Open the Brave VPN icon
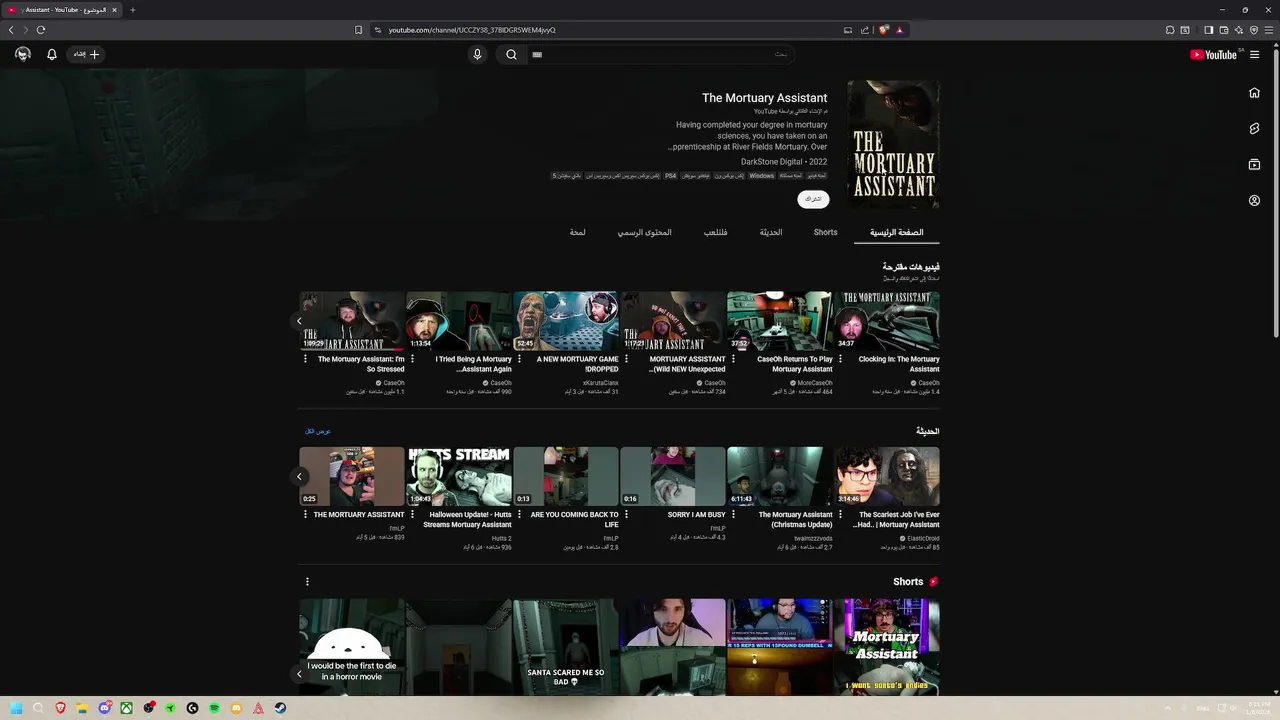The image size is (1280, 720). point(1254,30)
